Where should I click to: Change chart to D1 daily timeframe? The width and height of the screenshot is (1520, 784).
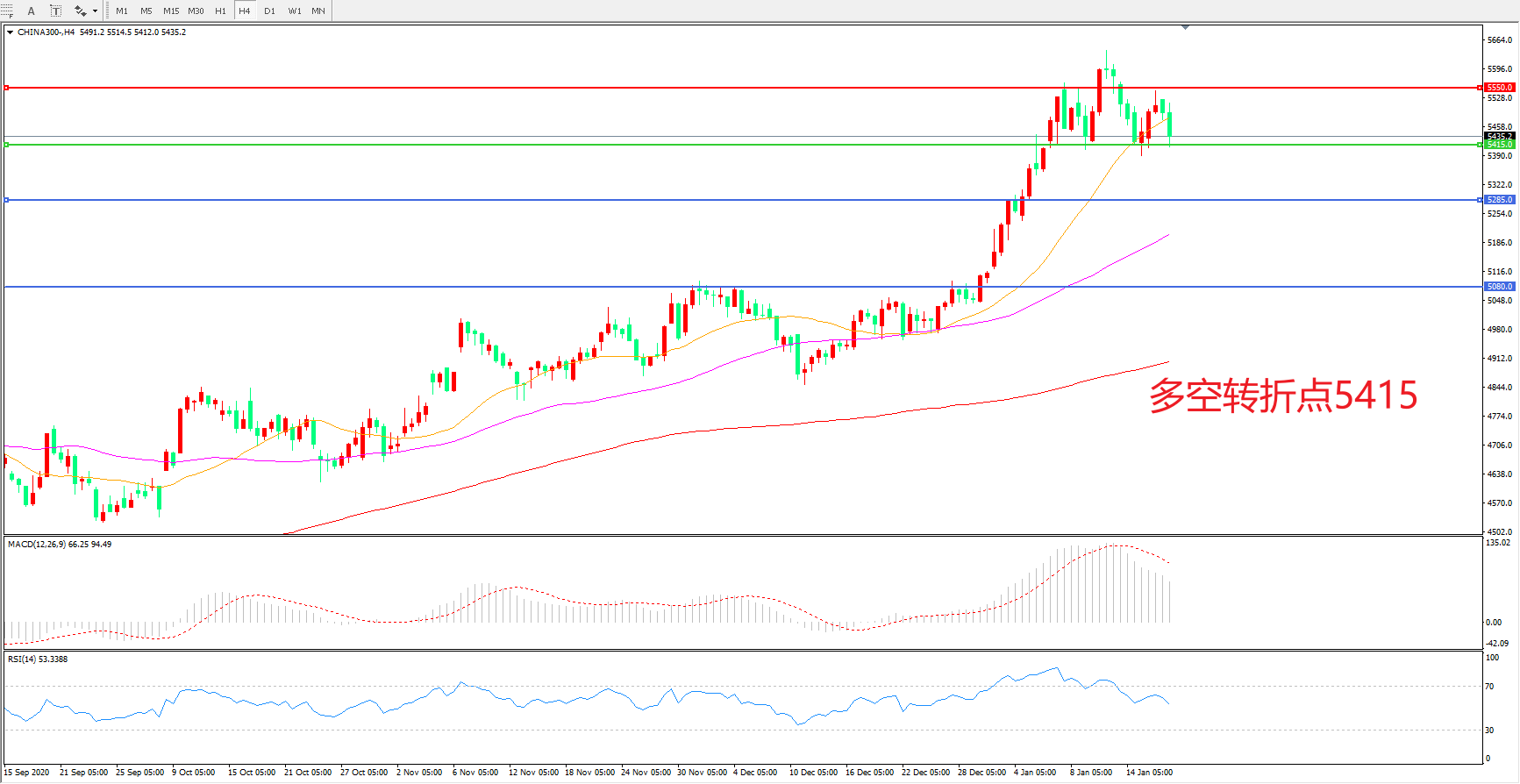(269, 11)
